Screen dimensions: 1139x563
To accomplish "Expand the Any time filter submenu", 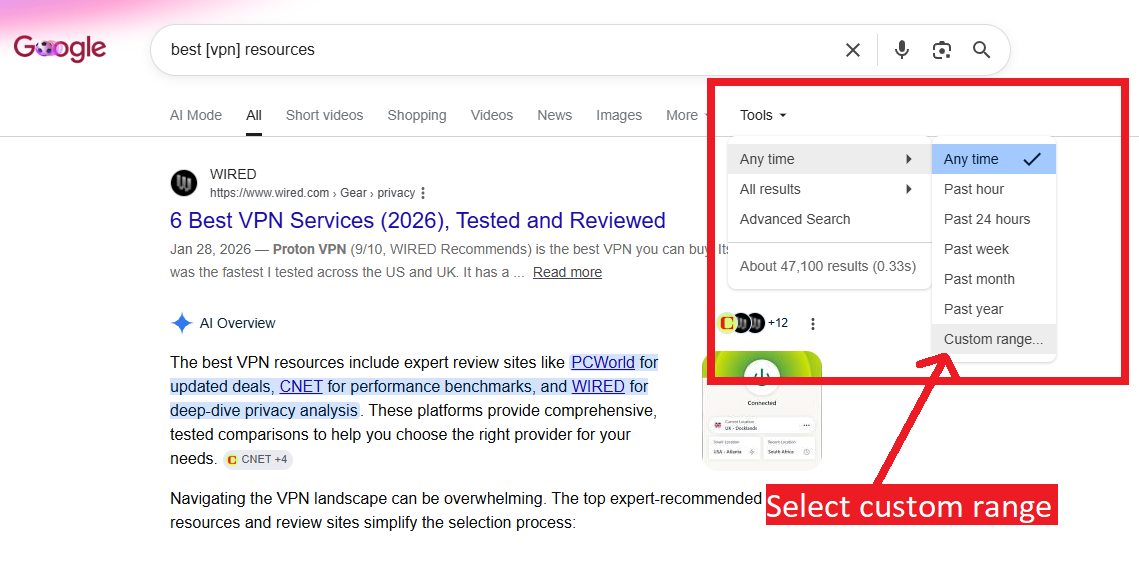I will [829, 159].
